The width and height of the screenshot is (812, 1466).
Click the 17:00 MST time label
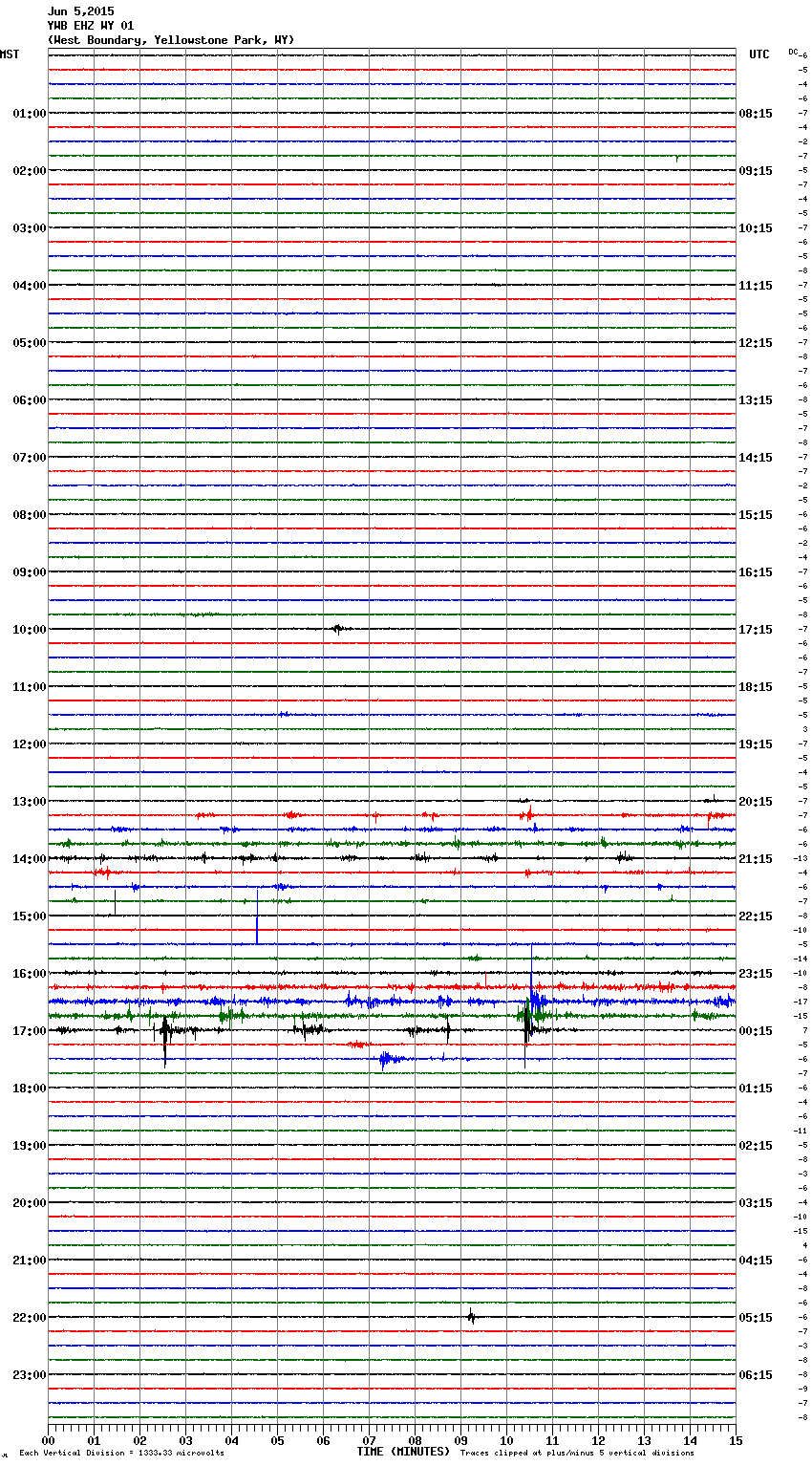click(x=29, y=1031)
